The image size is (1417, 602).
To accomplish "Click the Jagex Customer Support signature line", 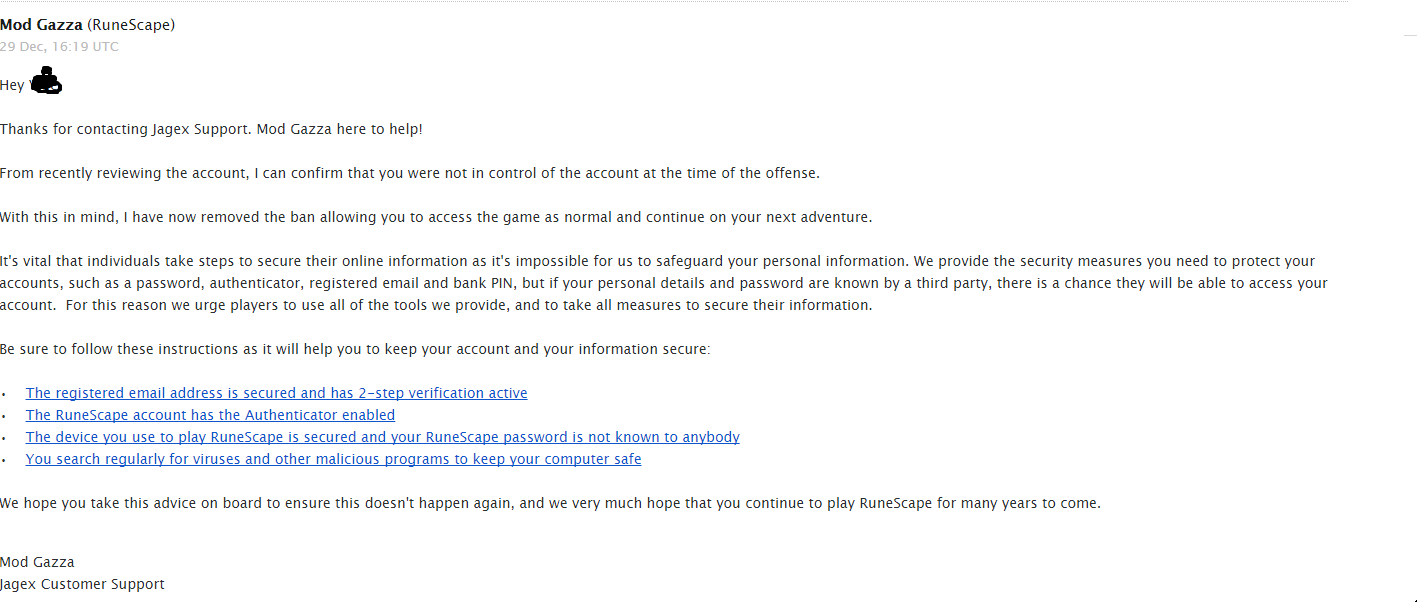I will click(82, 584).
